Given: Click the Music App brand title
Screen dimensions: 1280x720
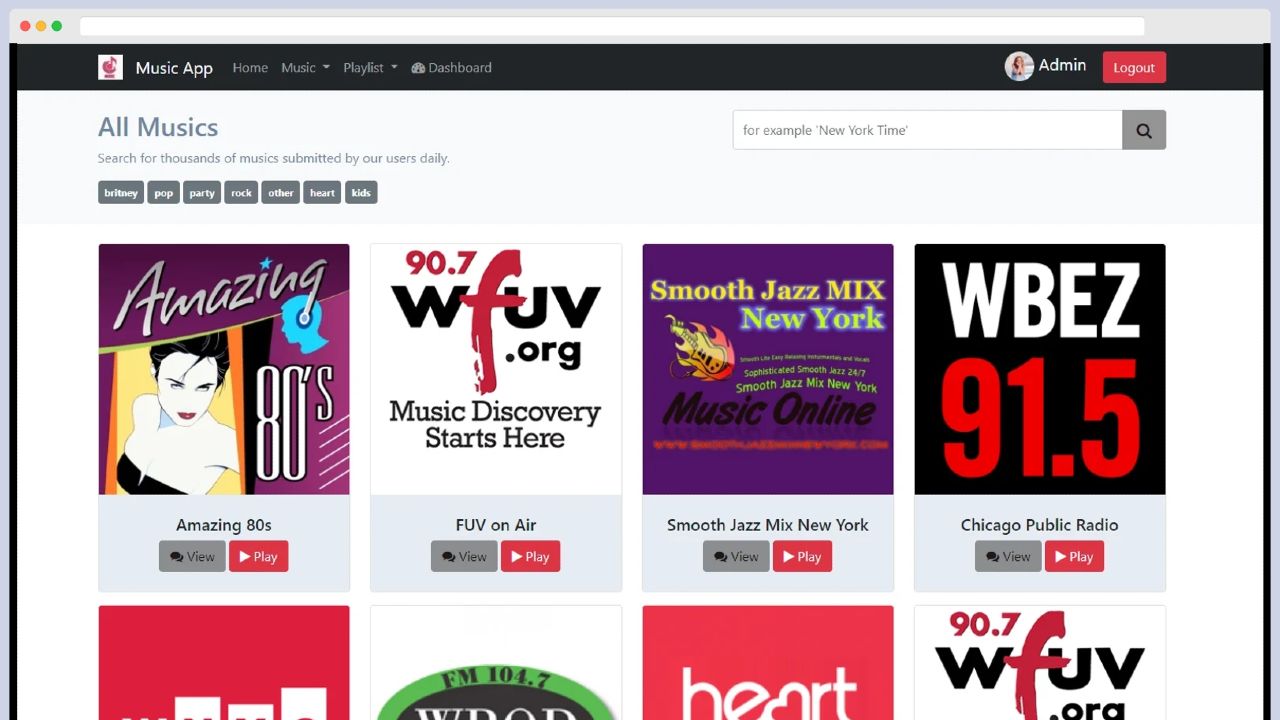Looking at the screenshot, I should click(174, 68).
